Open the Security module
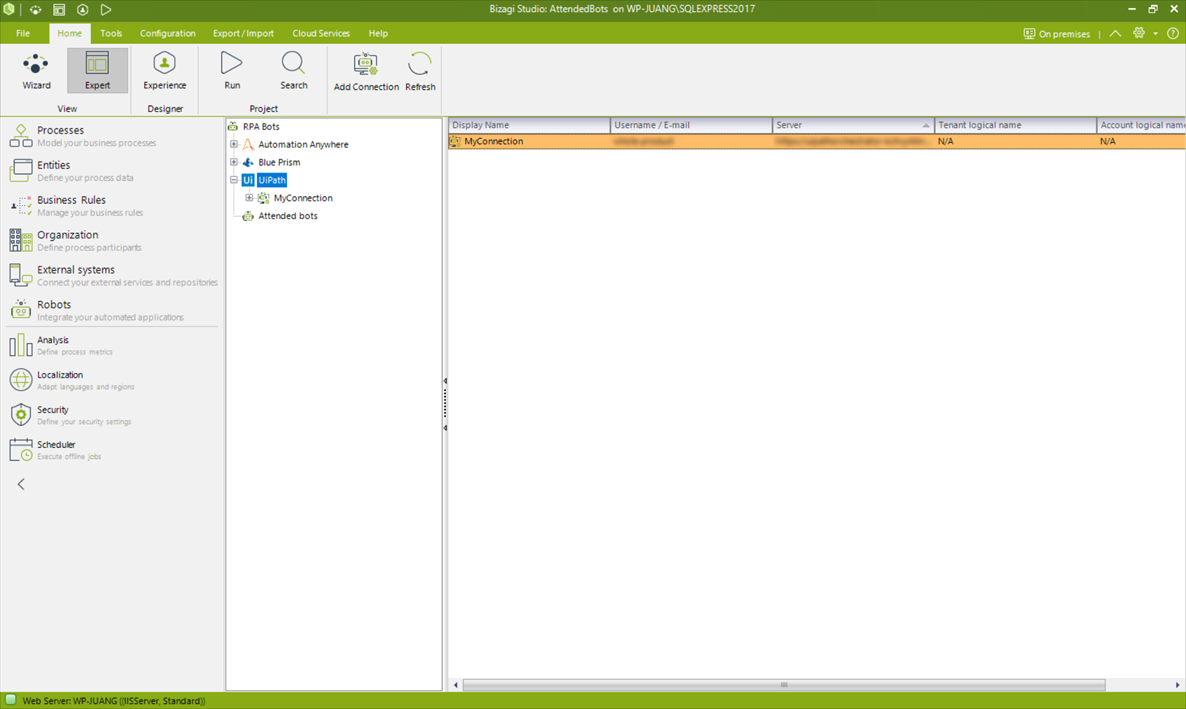 pyautogui.click(x=112, y=415)
